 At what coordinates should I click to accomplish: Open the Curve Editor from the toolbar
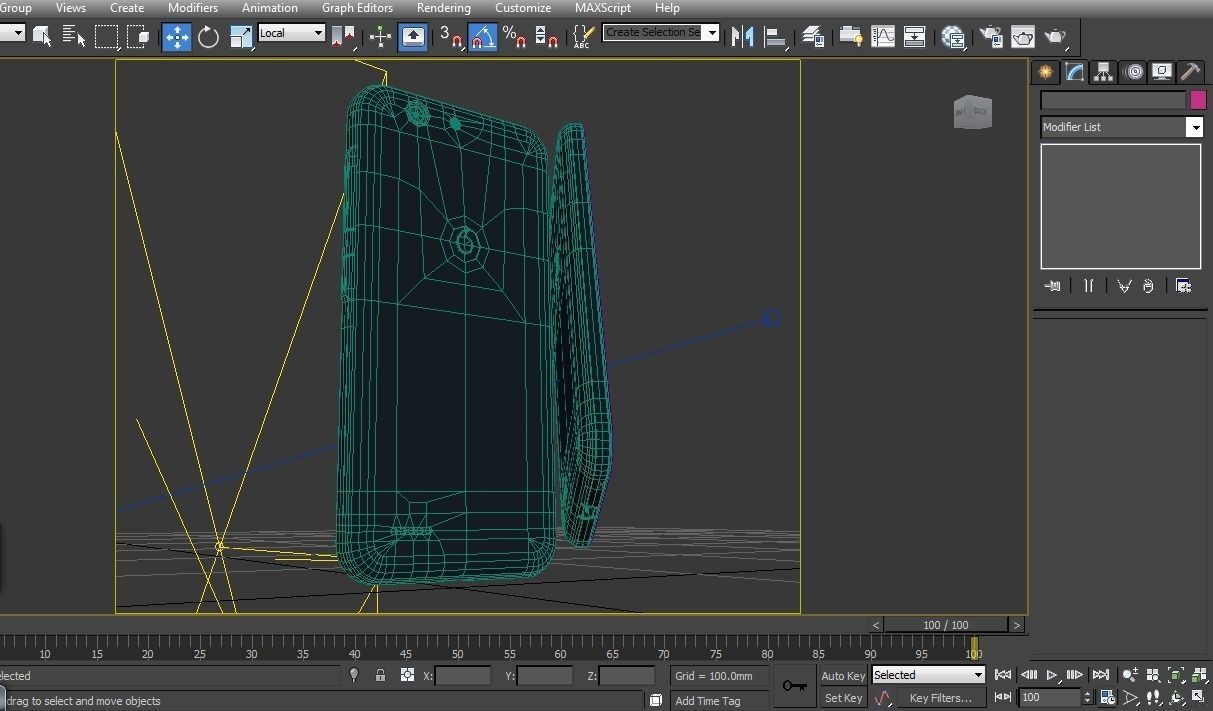(883, 37)
